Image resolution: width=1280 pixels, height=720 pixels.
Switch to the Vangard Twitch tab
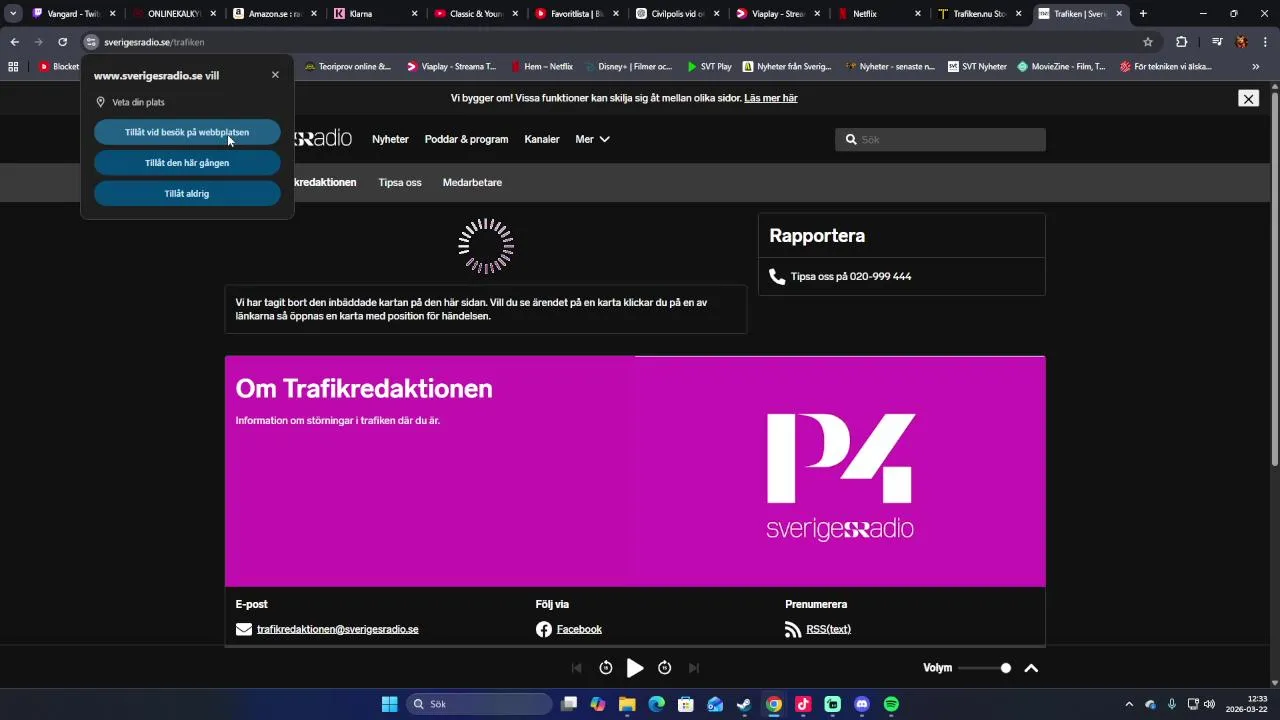point(76,14)
